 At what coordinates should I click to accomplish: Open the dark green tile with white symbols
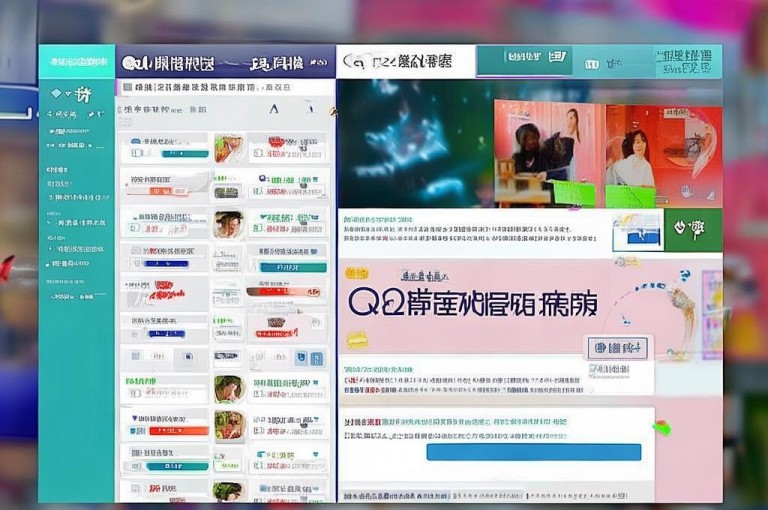coord(693,229)
